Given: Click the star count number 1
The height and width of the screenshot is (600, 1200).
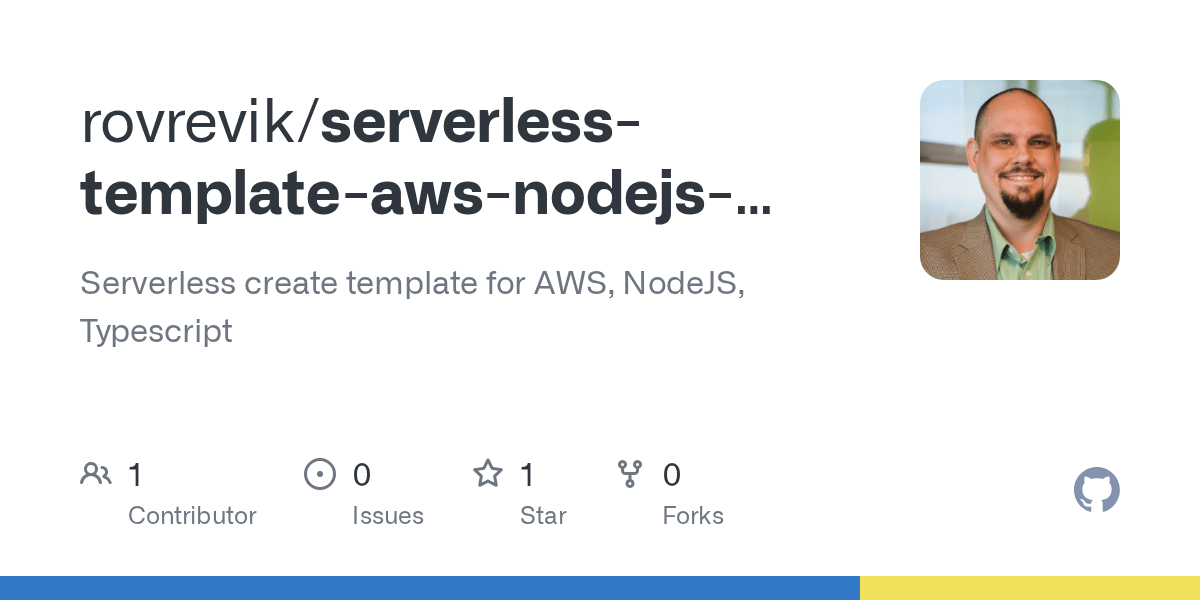Looking at the screenshot, I should coord(528,475).
